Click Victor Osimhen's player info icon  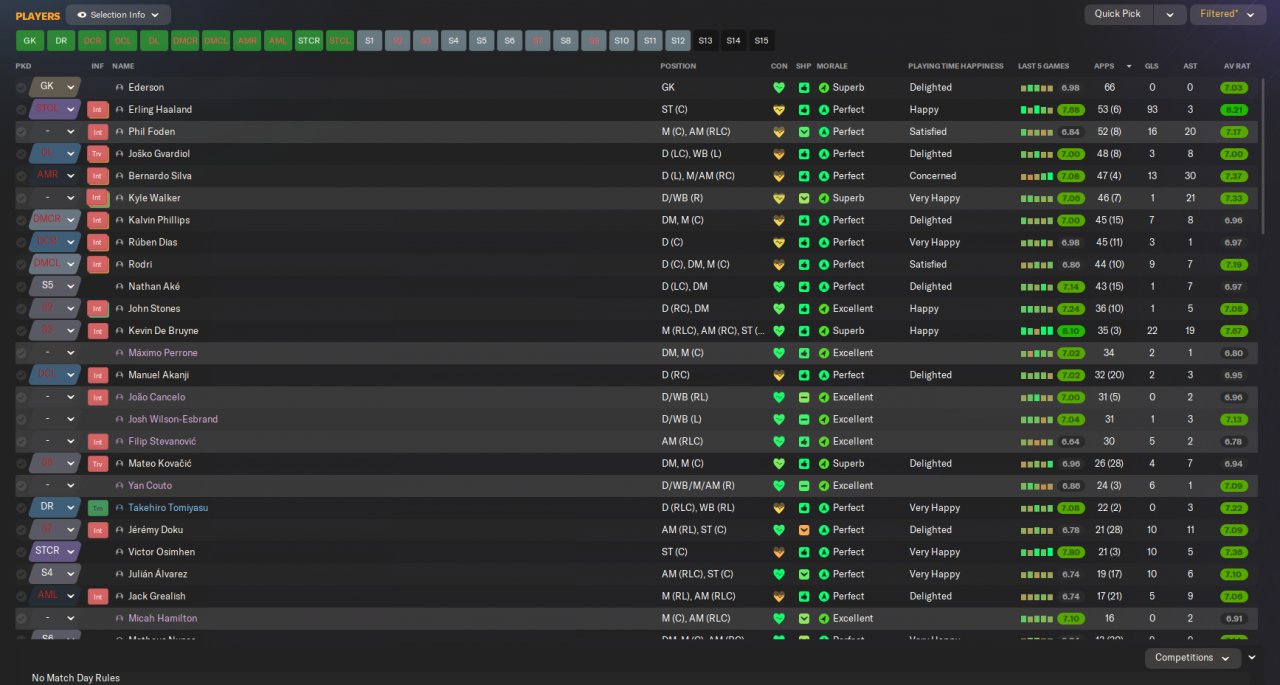click(120, 552)
